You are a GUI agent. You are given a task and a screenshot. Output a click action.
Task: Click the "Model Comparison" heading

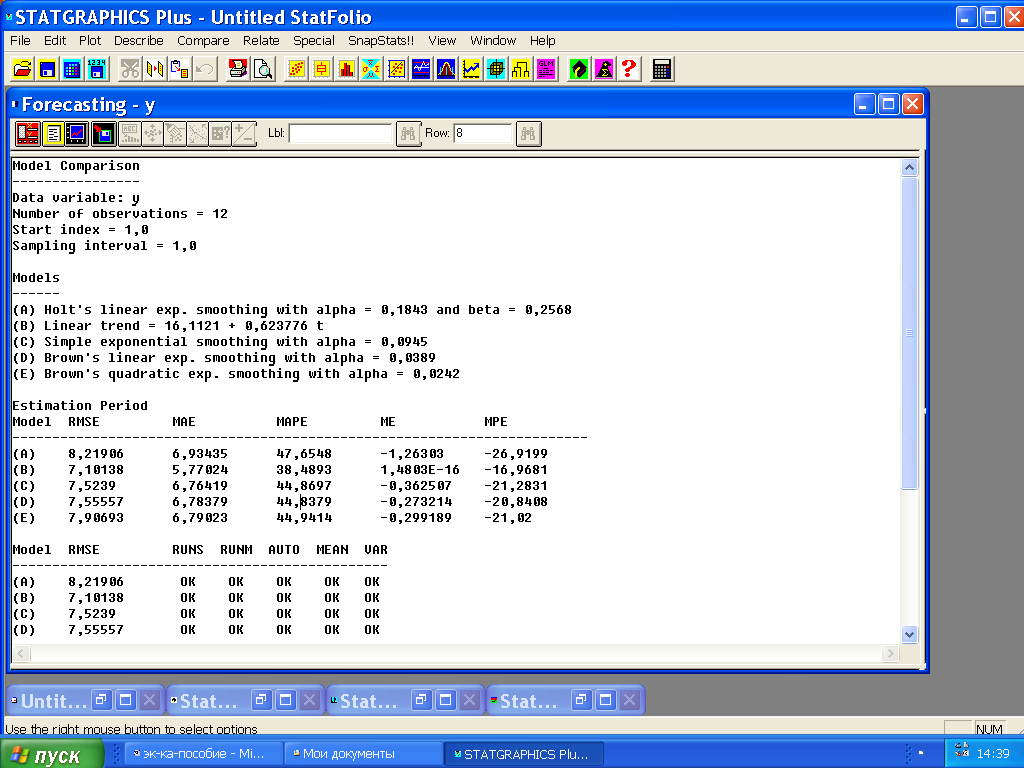76,166
